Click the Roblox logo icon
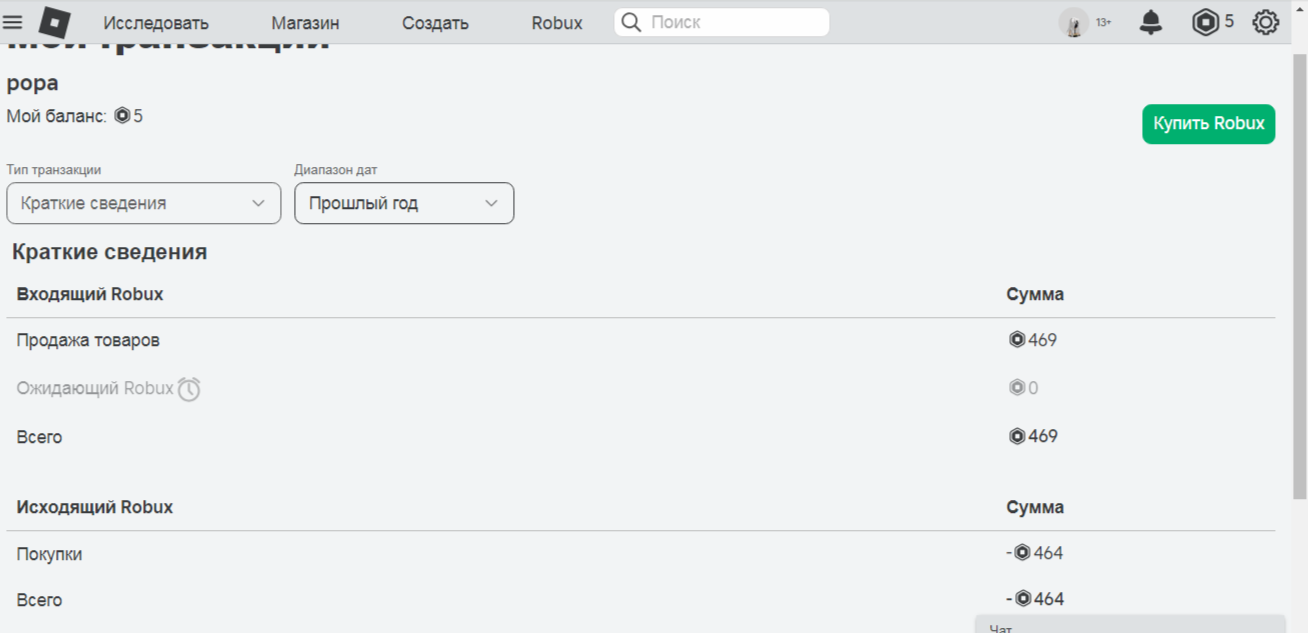Viewport: 1308px width, 633px height. tap(54, 22)
